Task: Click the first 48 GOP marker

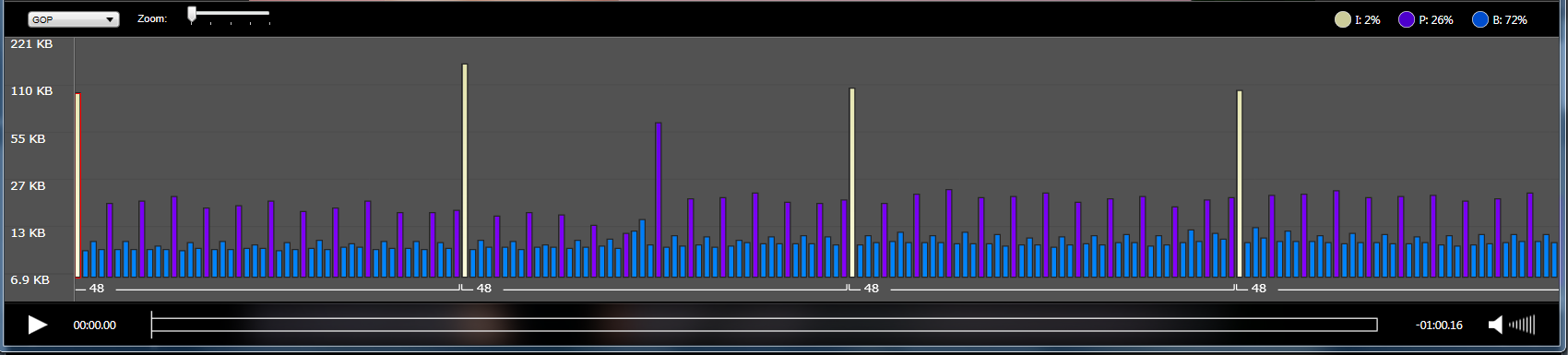Action: 97,289
